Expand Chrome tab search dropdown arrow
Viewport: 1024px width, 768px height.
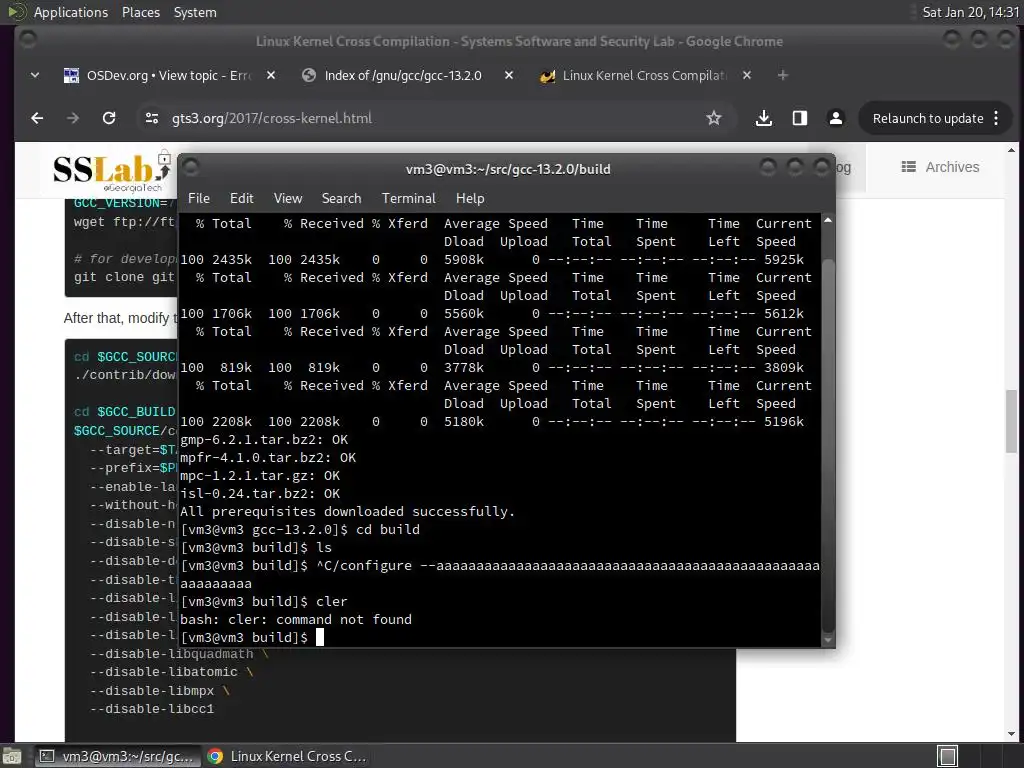tap(35, 76)
